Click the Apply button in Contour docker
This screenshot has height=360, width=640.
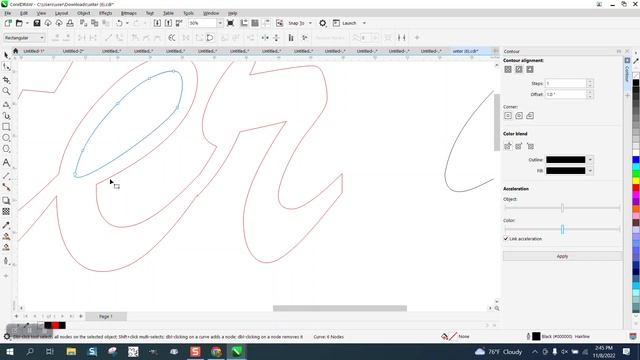[x=562, y=256]
